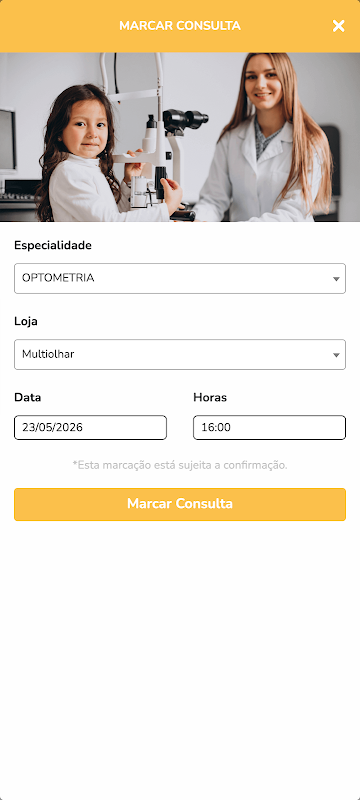Click the confirmation disclaimer text

180,465
